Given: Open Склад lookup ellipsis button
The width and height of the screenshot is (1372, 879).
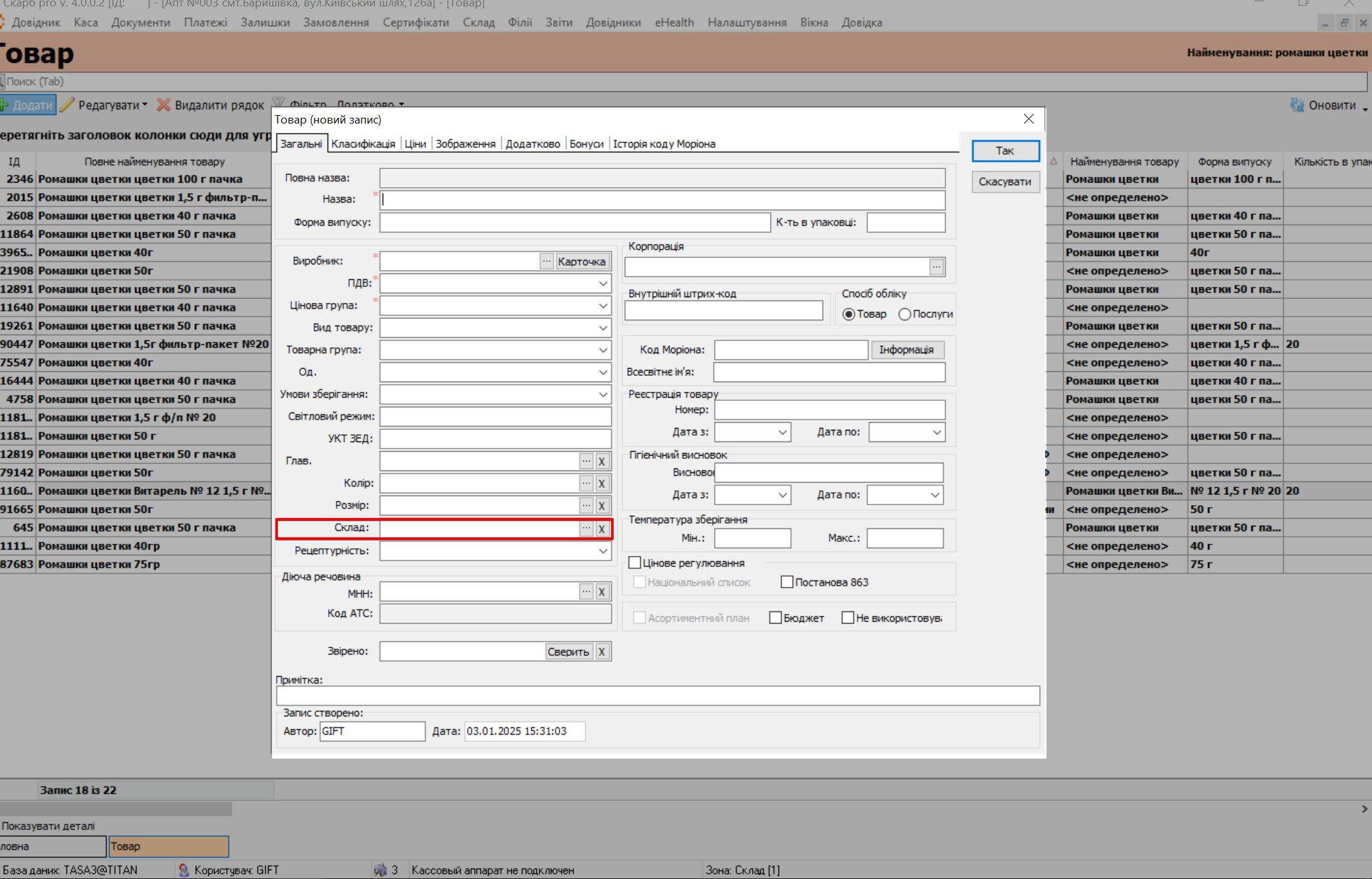Looking at the screenshot, I should 586,528.
